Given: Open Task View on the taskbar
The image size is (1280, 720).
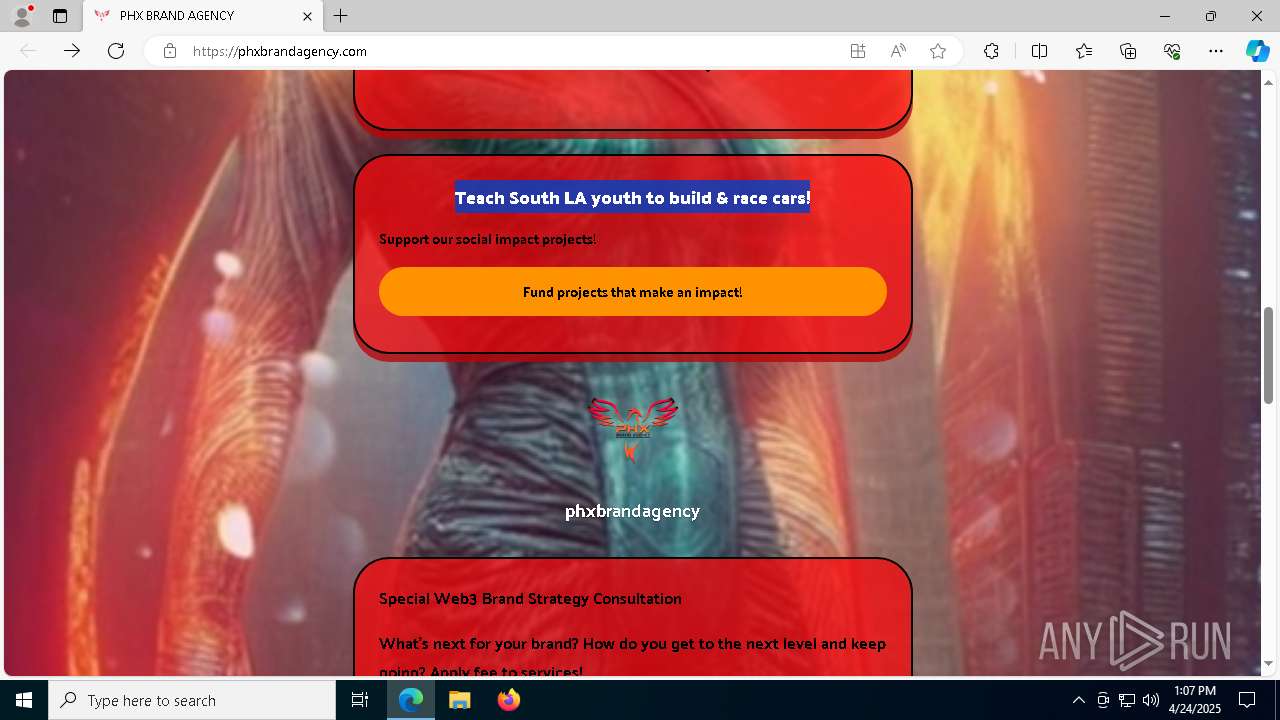Looking at the screenshot, I should [x=360, y=700].
